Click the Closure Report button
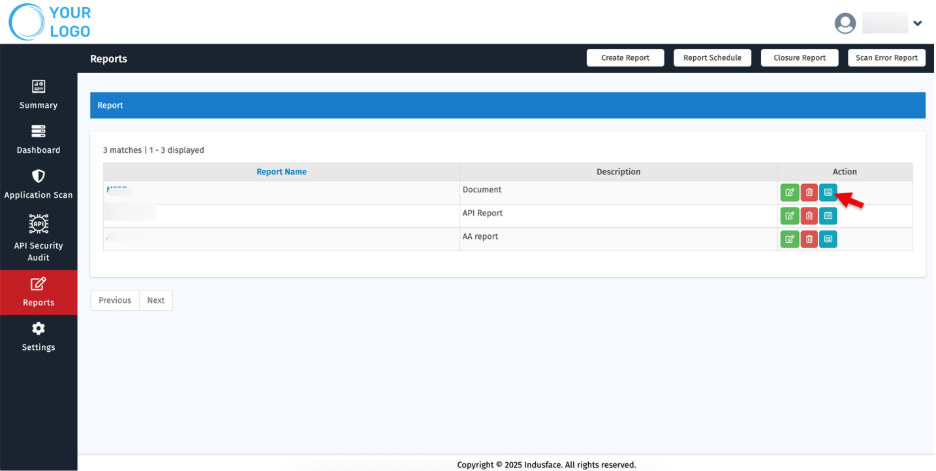Image resolution: width=936 pixels, height=471 pixels. [x=799, y=58]
